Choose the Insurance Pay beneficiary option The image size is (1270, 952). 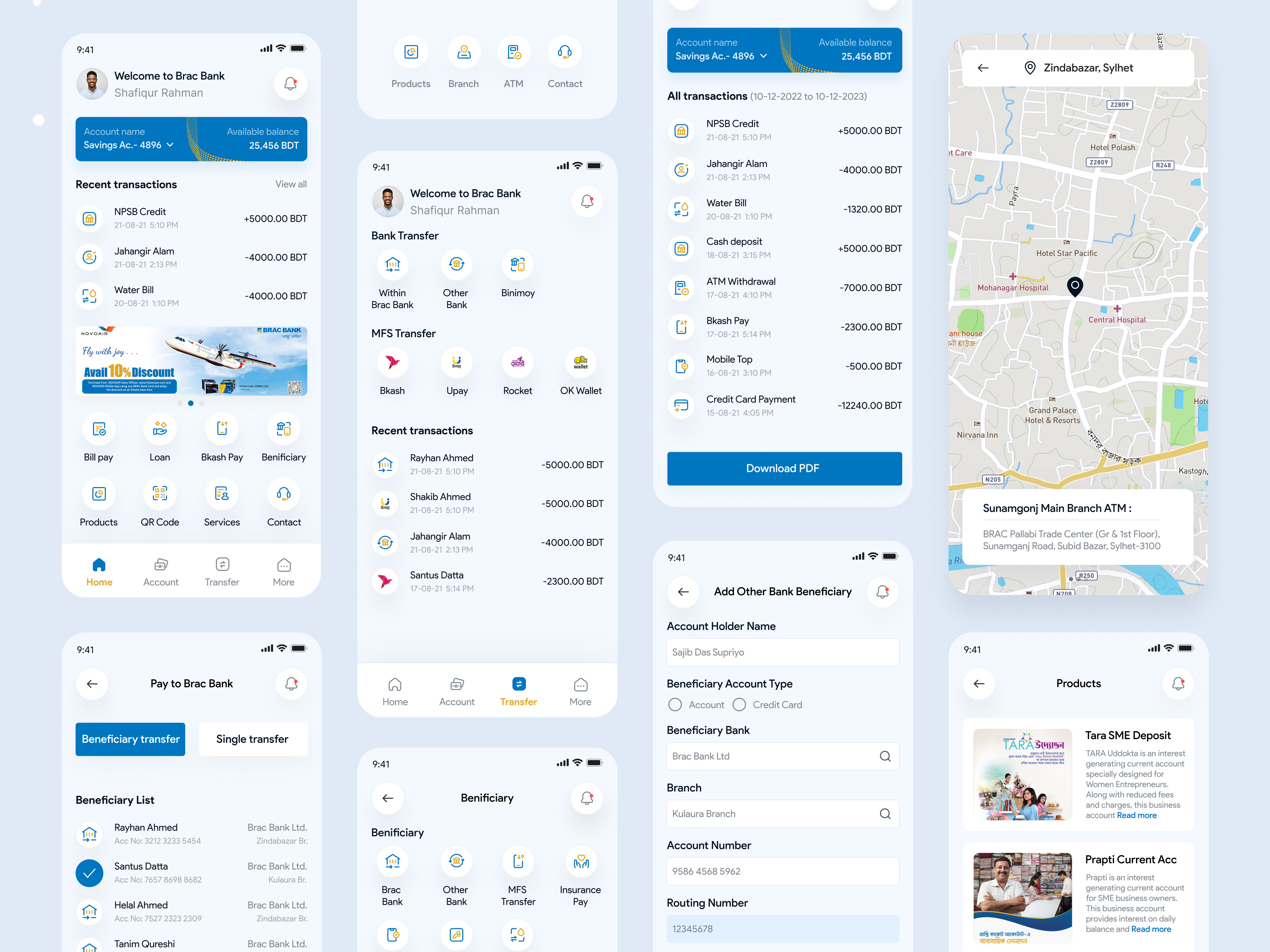pos(580,861)
